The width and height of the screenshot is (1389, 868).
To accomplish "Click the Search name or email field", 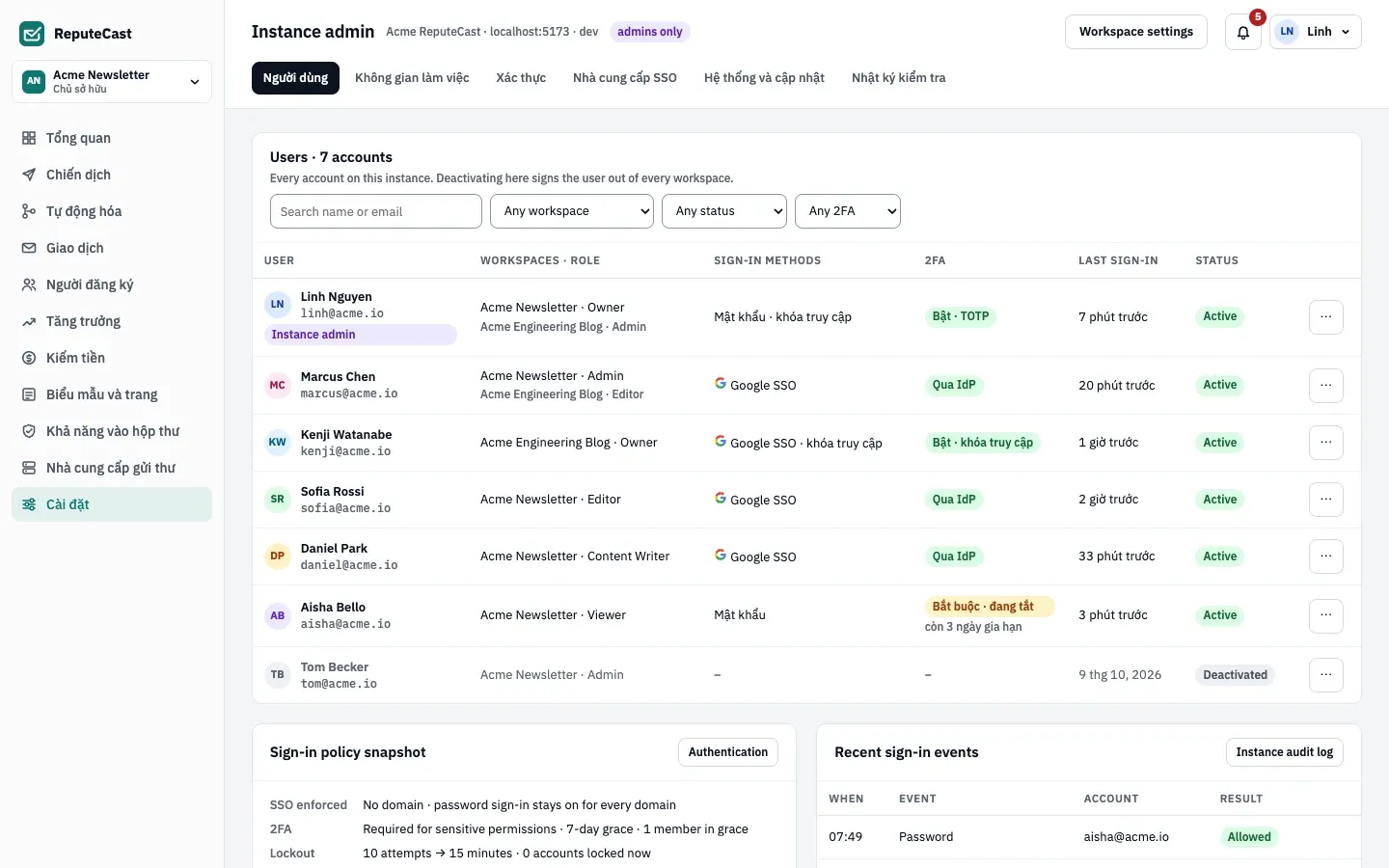I will [x=376, y=211].
